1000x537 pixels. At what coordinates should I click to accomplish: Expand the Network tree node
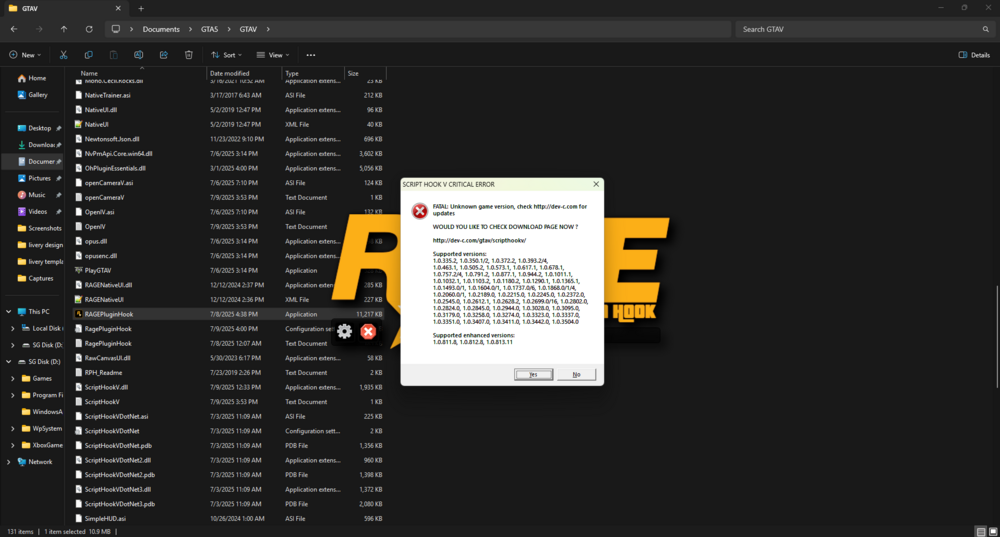click(x=8, y=462)
